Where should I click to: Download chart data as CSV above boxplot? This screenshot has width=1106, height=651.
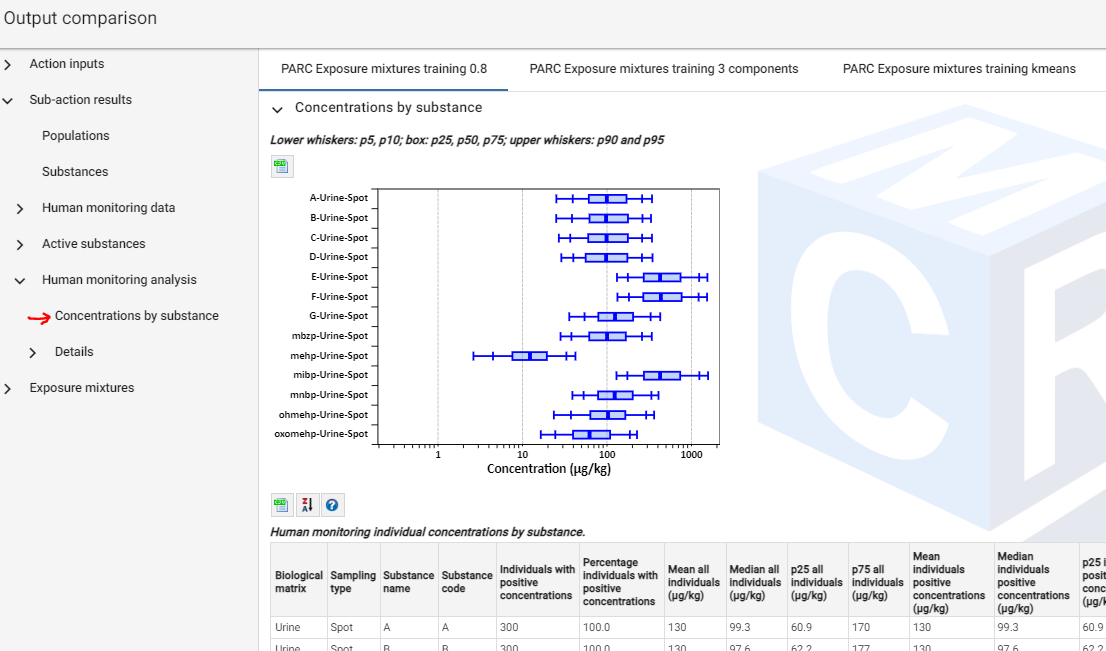[x=282, y=166]
